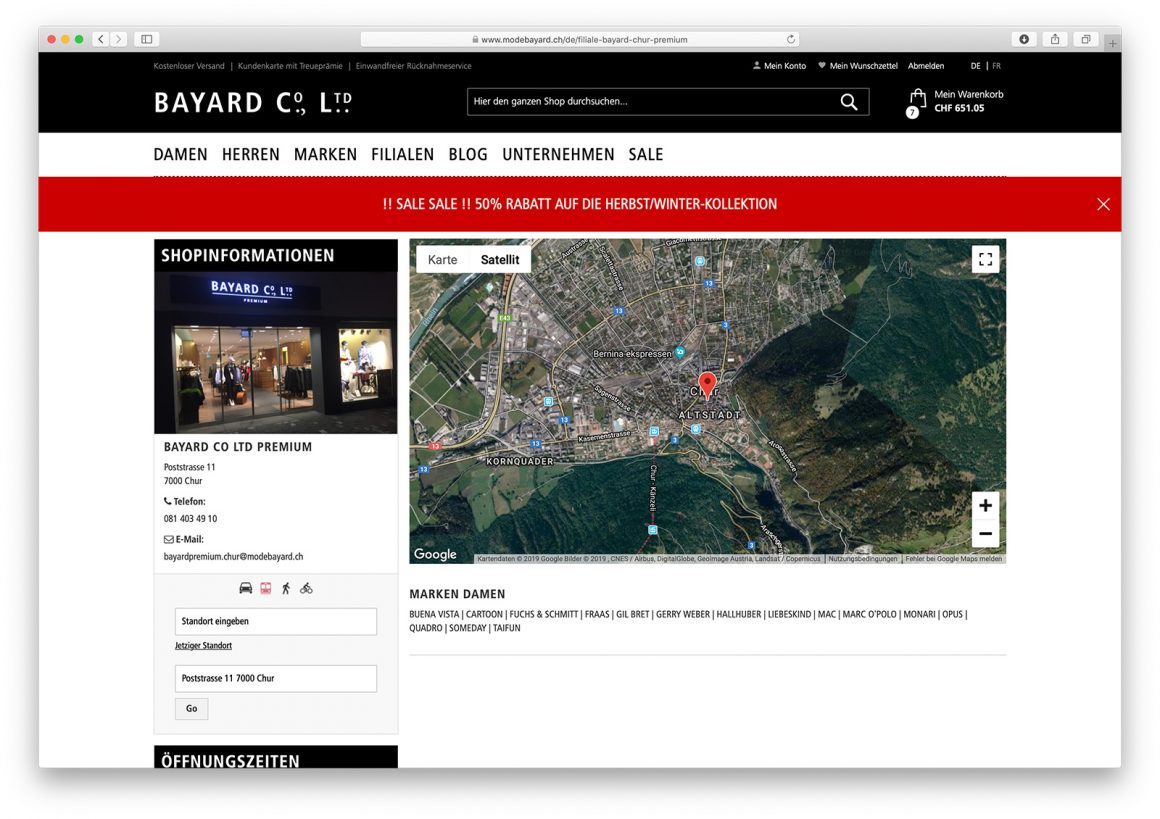Click the Poststrasse 11 destination field
The image size is (1160, 819).
276,678
